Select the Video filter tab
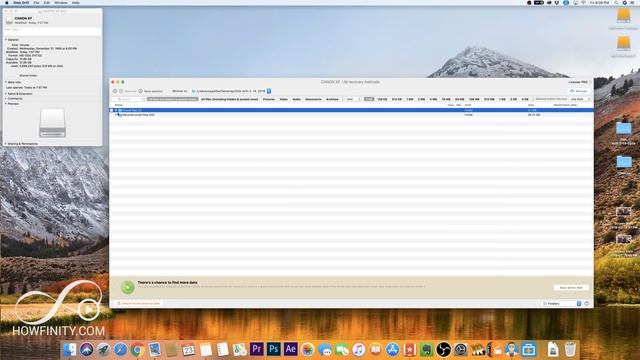The image size is (640, 360). (283, 99)
